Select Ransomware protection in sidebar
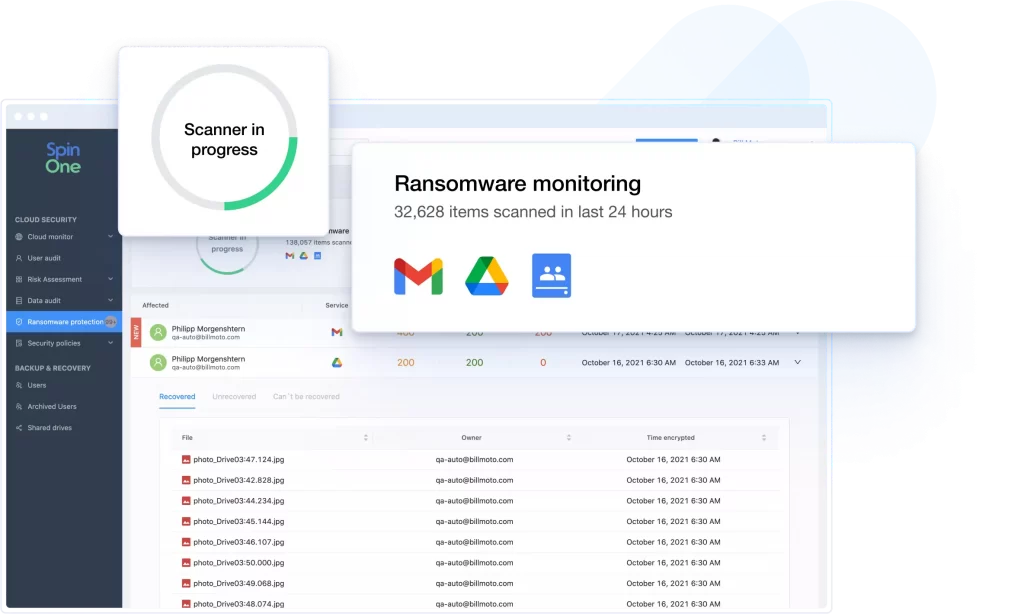 pos(64,321)
